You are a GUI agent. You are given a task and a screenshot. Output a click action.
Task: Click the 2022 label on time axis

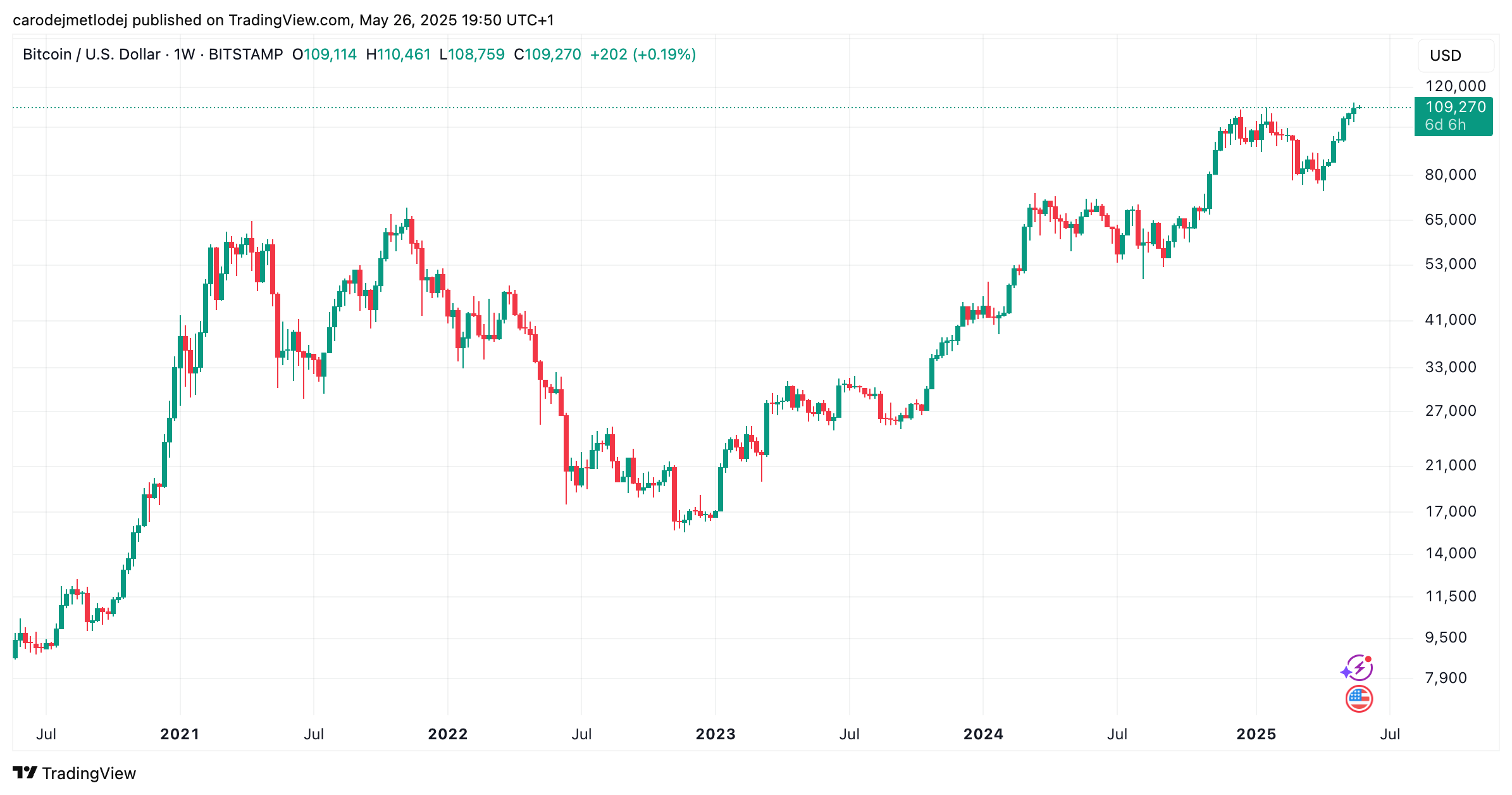tap(448, 734)
